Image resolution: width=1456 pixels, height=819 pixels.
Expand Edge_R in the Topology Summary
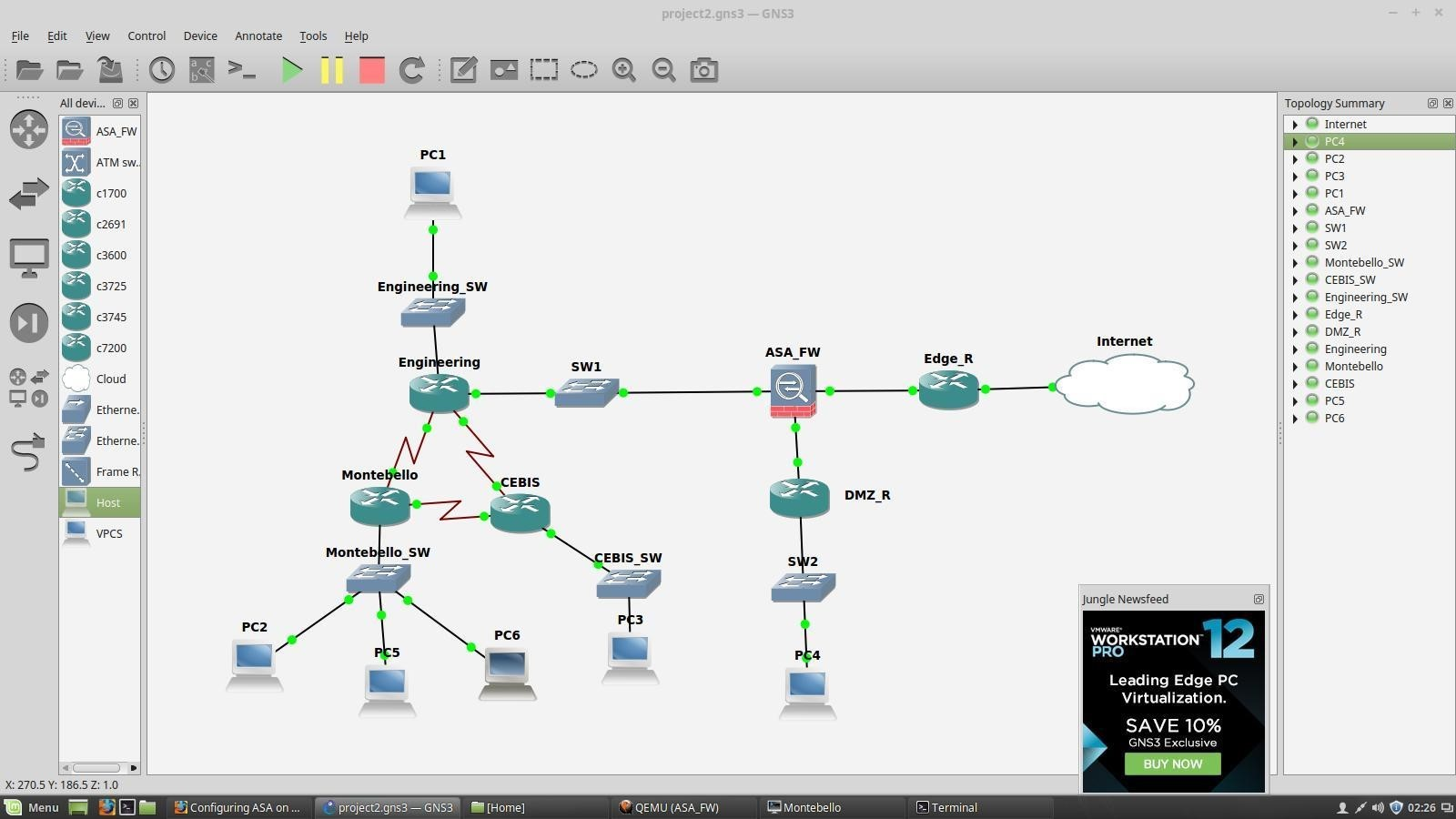coord(1296,314)
